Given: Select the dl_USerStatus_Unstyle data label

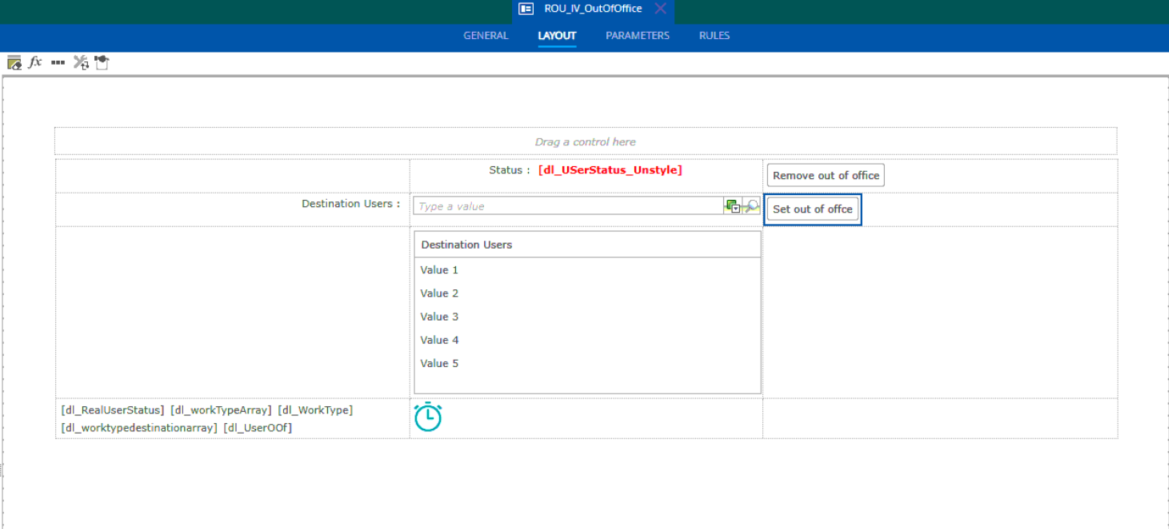Looking at the screenshot, I should 610,170.
